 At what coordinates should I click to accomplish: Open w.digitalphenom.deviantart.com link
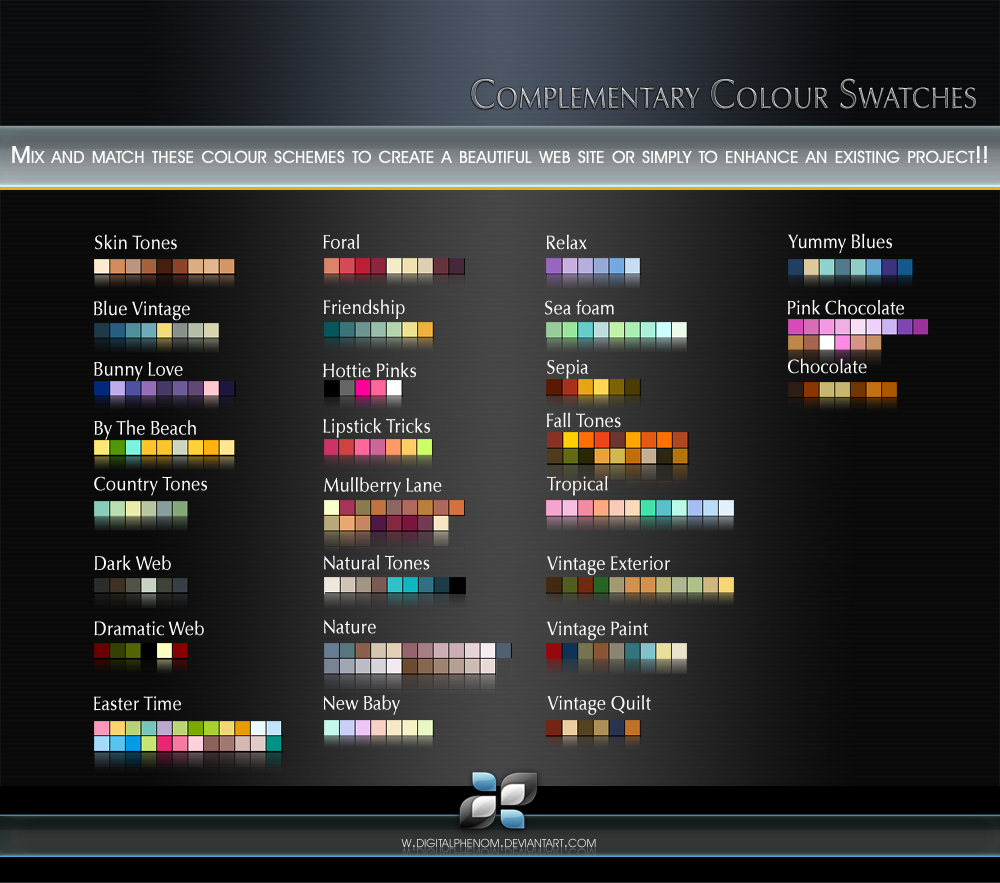click(x=500, y=843)
